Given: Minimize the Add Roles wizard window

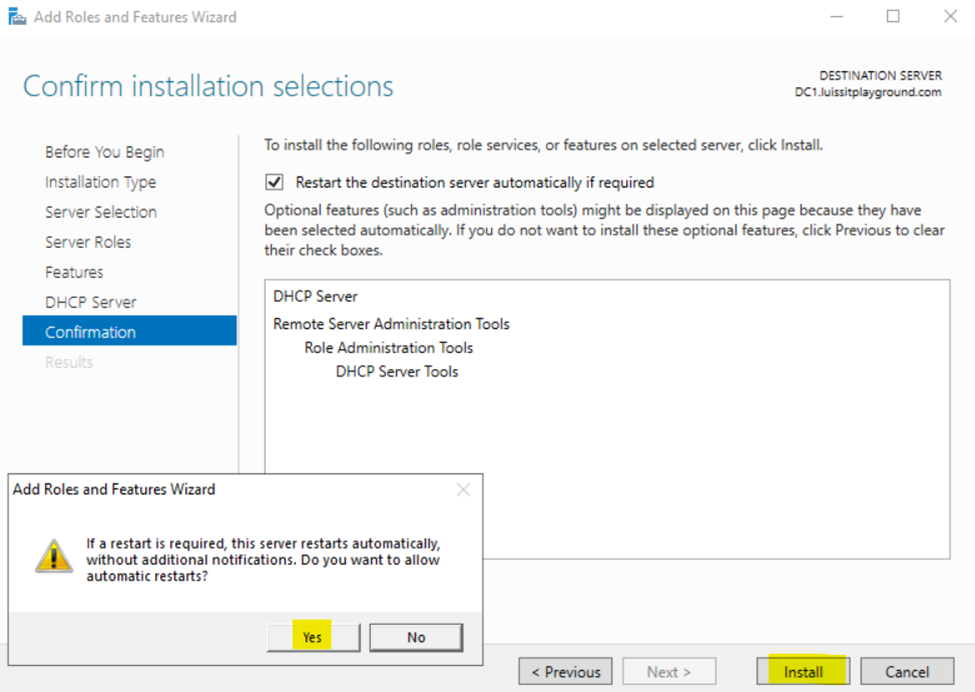Looking at the screenshot, I should [837, 16].
